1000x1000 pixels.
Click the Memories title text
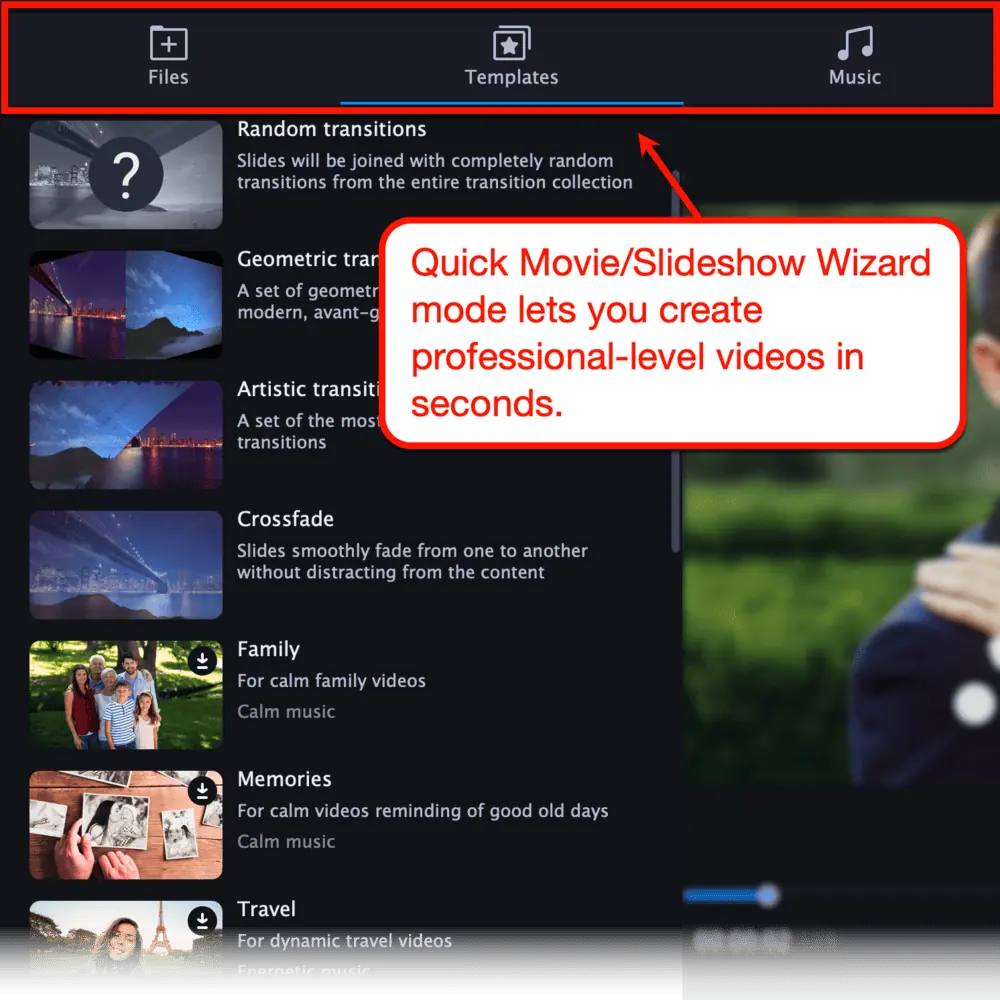coord(284,779)
